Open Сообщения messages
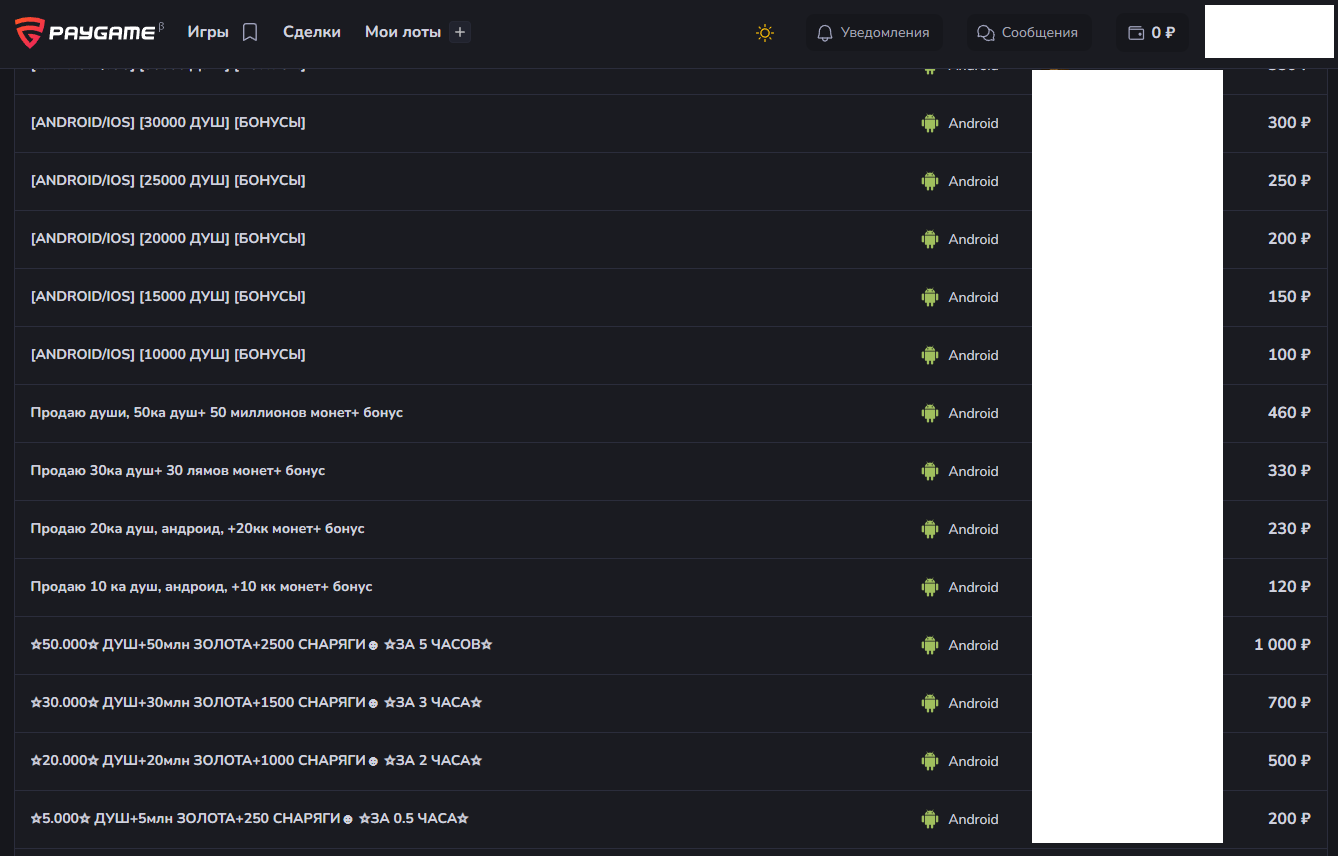This screenshot has height=856, width=1338. (1029, 33)
